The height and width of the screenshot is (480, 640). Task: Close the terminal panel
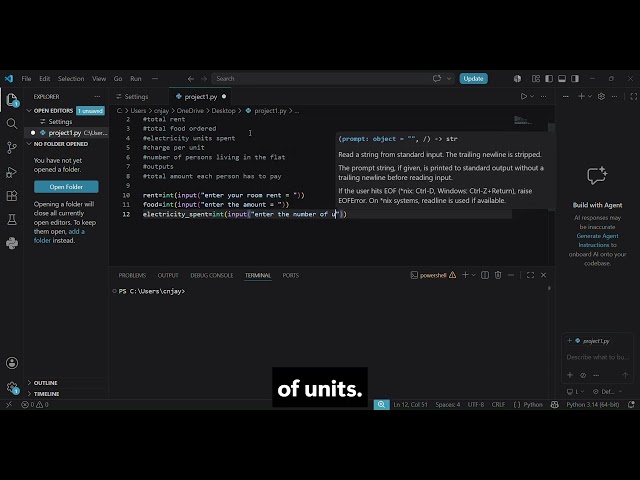[x=543, y=275]
